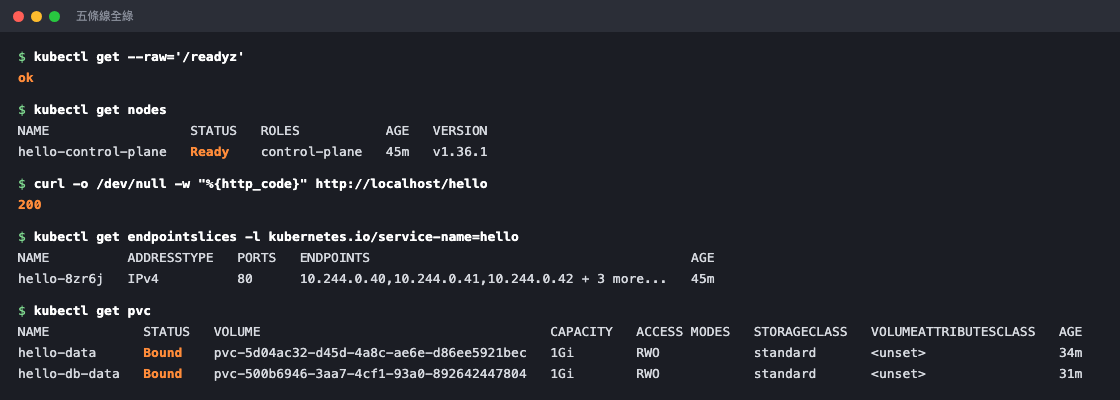
Task: Click <unset> value in hello-db-data row
Action: [x=898, y=374]
